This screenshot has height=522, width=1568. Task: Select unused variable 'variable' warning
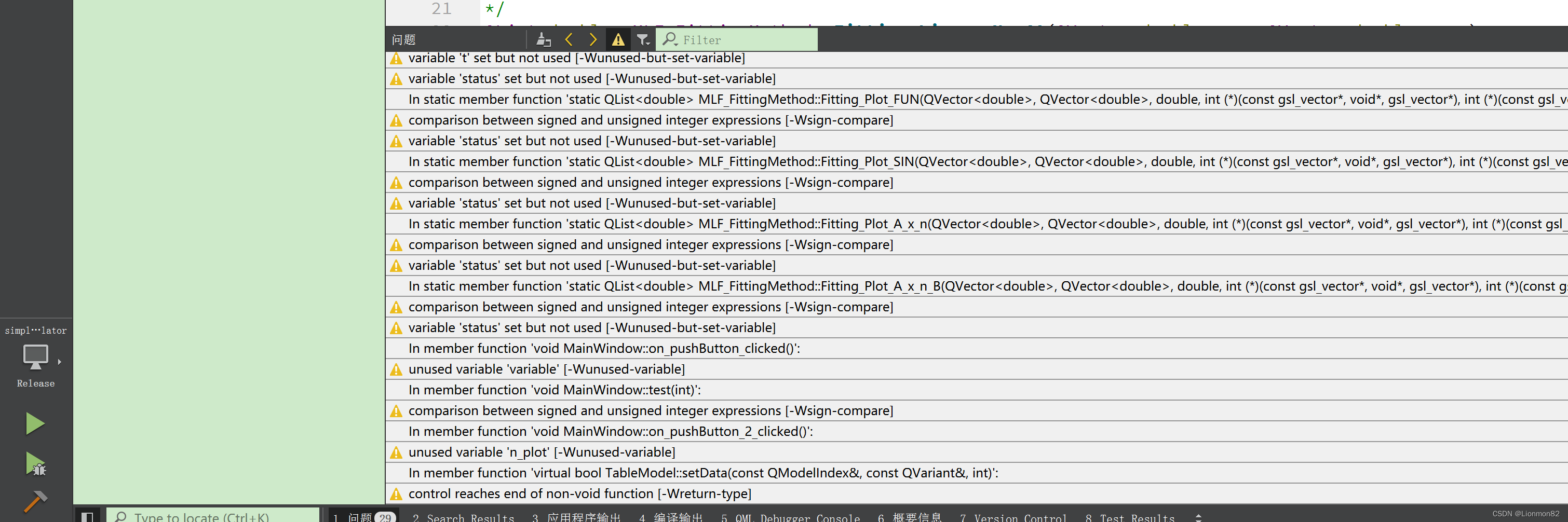pos(976,369)
